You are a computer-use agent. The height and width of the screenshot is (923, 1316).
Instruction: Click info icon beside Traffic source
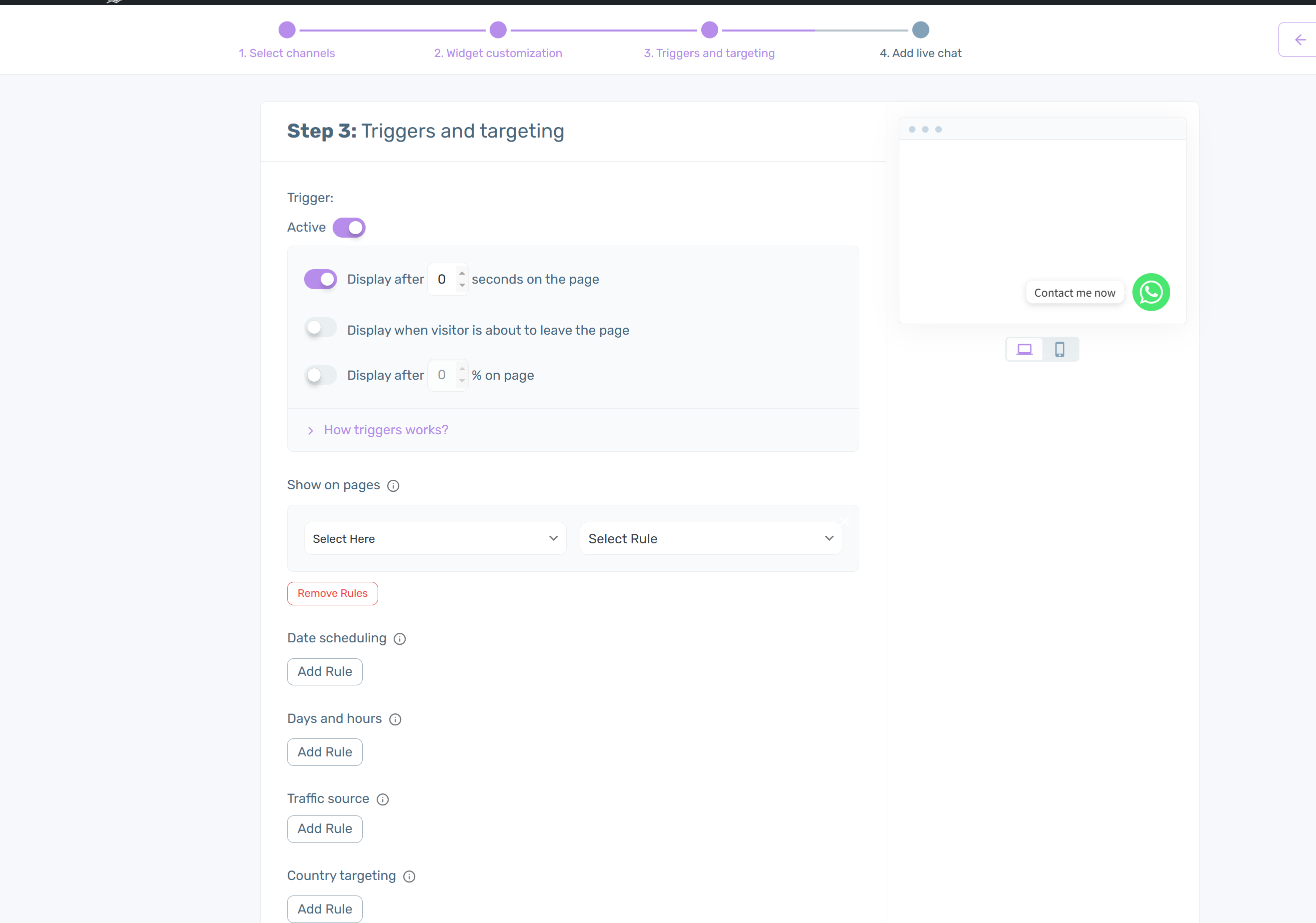point(382,799)
